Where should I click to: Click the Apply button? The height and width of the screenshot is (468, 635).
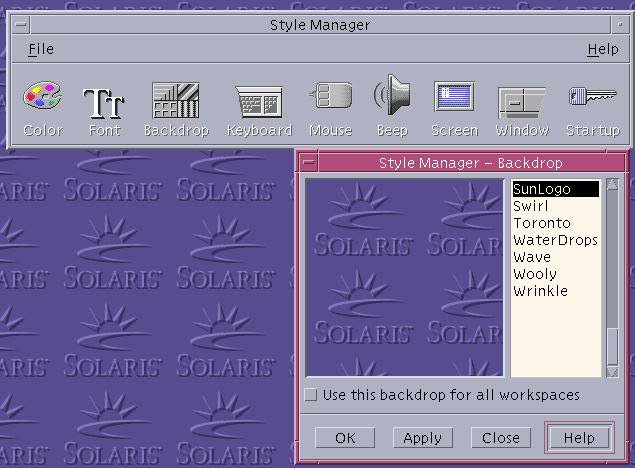click(x=422, y=438)
